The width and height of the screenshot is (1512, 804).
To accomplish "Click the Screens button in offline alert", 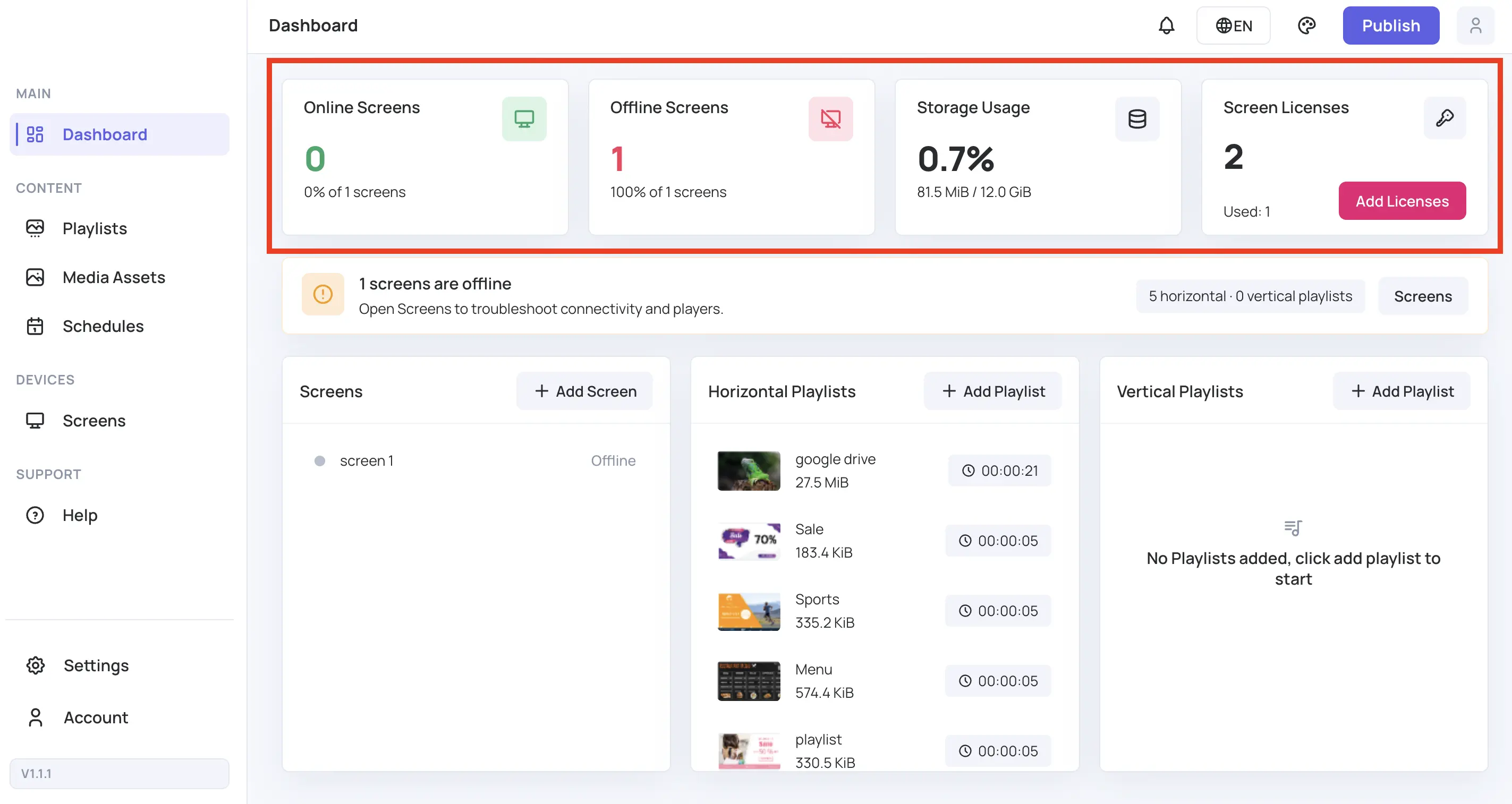I will coord(1423,296).
